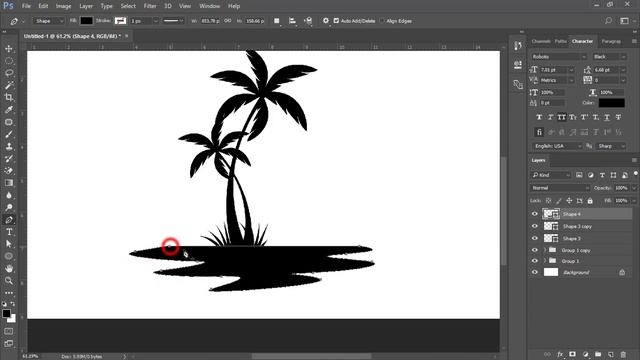This screenshot has height=360, width=640.
Task: Click the shape width W field
Action: (x=210, y=21)
